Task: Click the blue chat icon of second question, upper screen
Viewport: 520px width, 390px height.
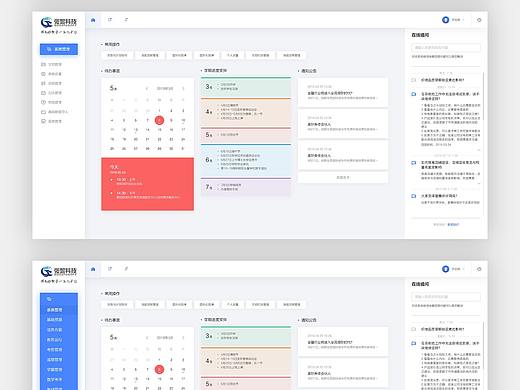Action: [x=414, y=94]
